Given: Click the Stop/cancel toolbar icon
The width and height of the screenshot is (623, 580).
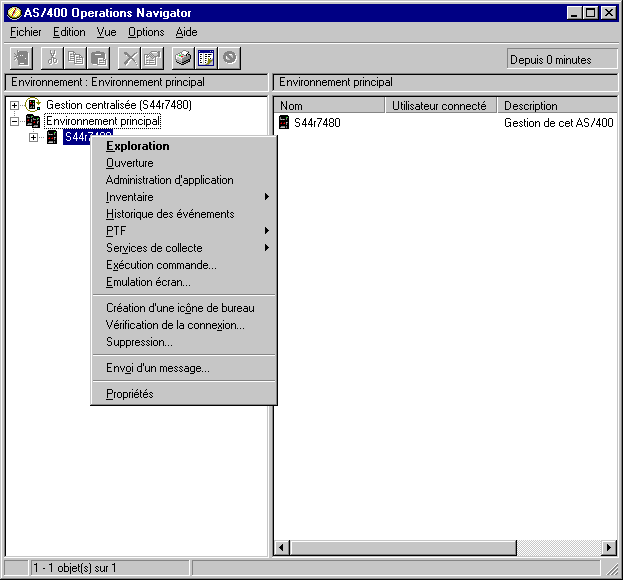Looking at the screenshot, I should pyautogui.click(x=229, y=58).
